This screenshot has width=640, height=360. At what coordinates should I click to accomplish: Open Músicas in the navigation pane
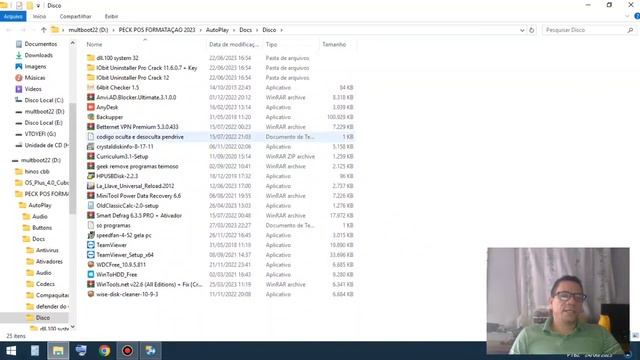pos(35,78)
